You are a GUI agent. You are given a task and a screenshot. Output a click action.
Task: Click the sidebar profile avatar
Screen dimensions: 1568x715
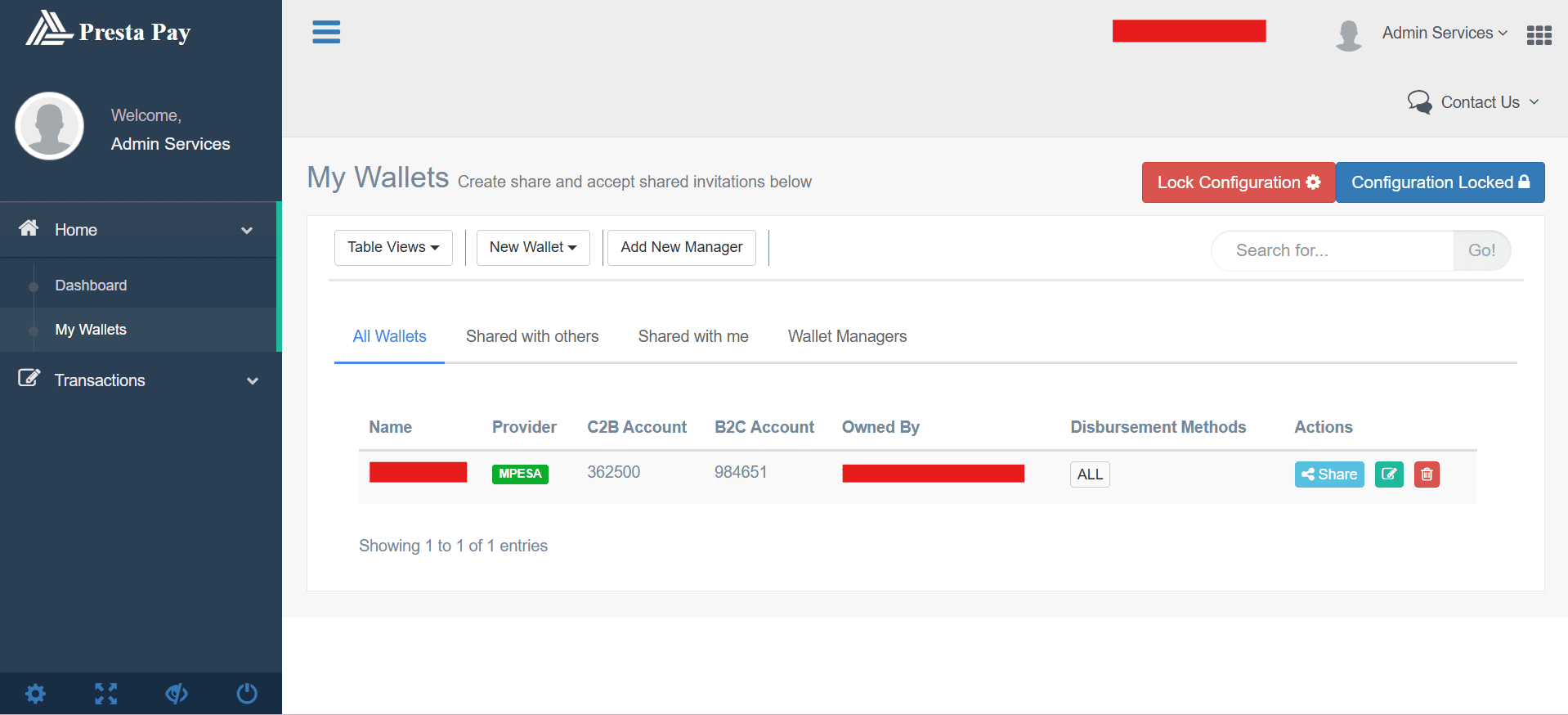coord(50,126)
